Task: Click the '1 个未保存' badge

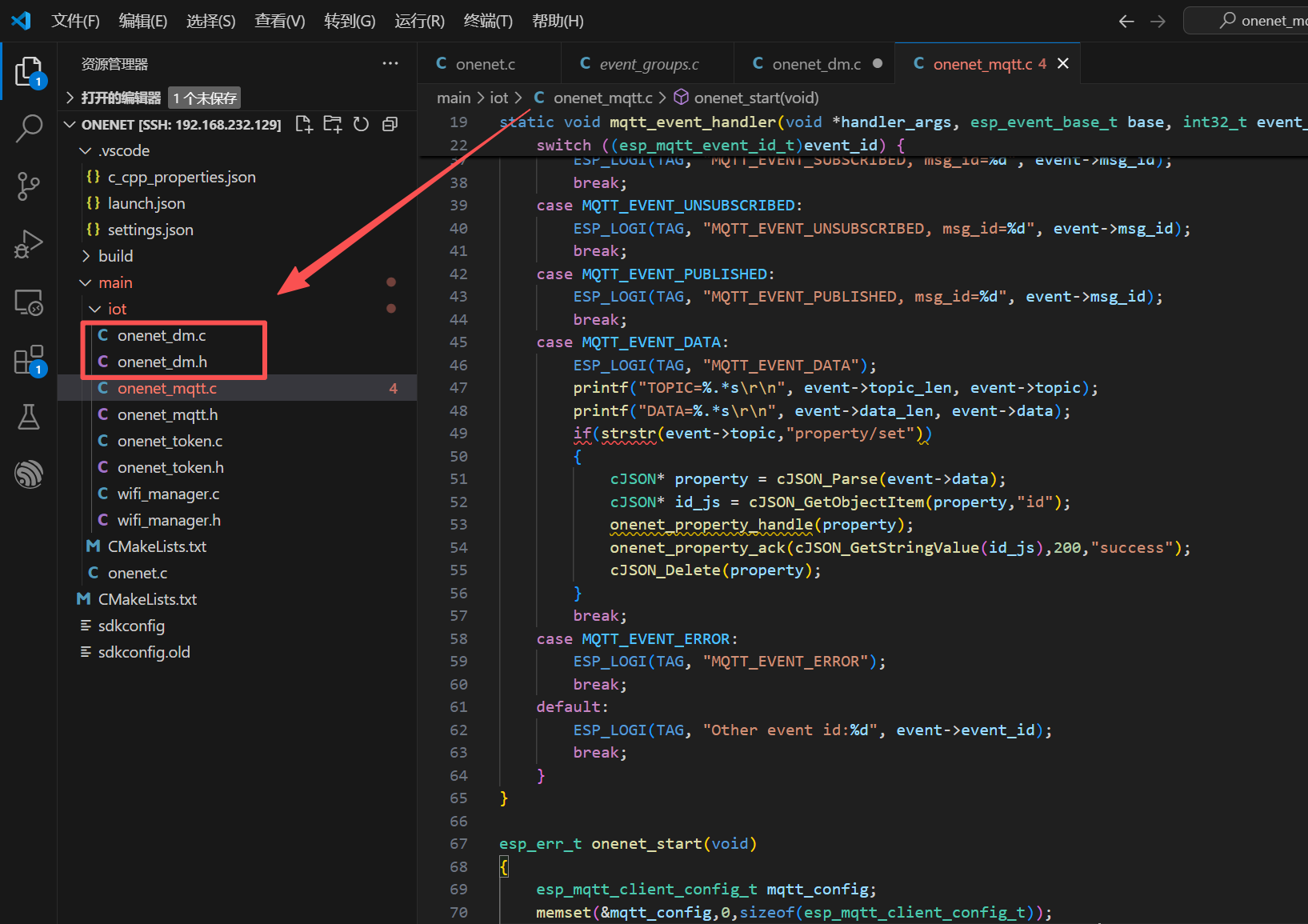Action: [205, 98]
